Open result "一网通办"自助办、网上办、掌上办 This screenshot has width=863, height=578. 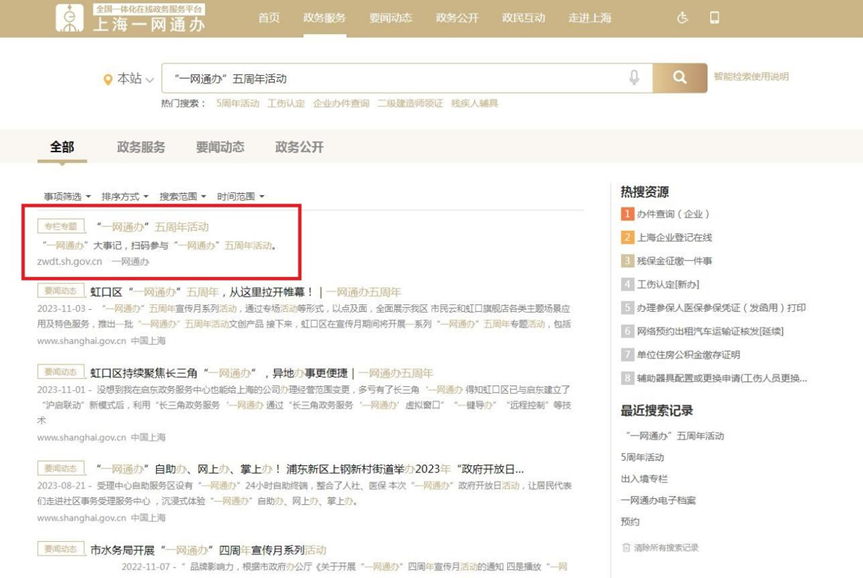click(x=310, y=470)
